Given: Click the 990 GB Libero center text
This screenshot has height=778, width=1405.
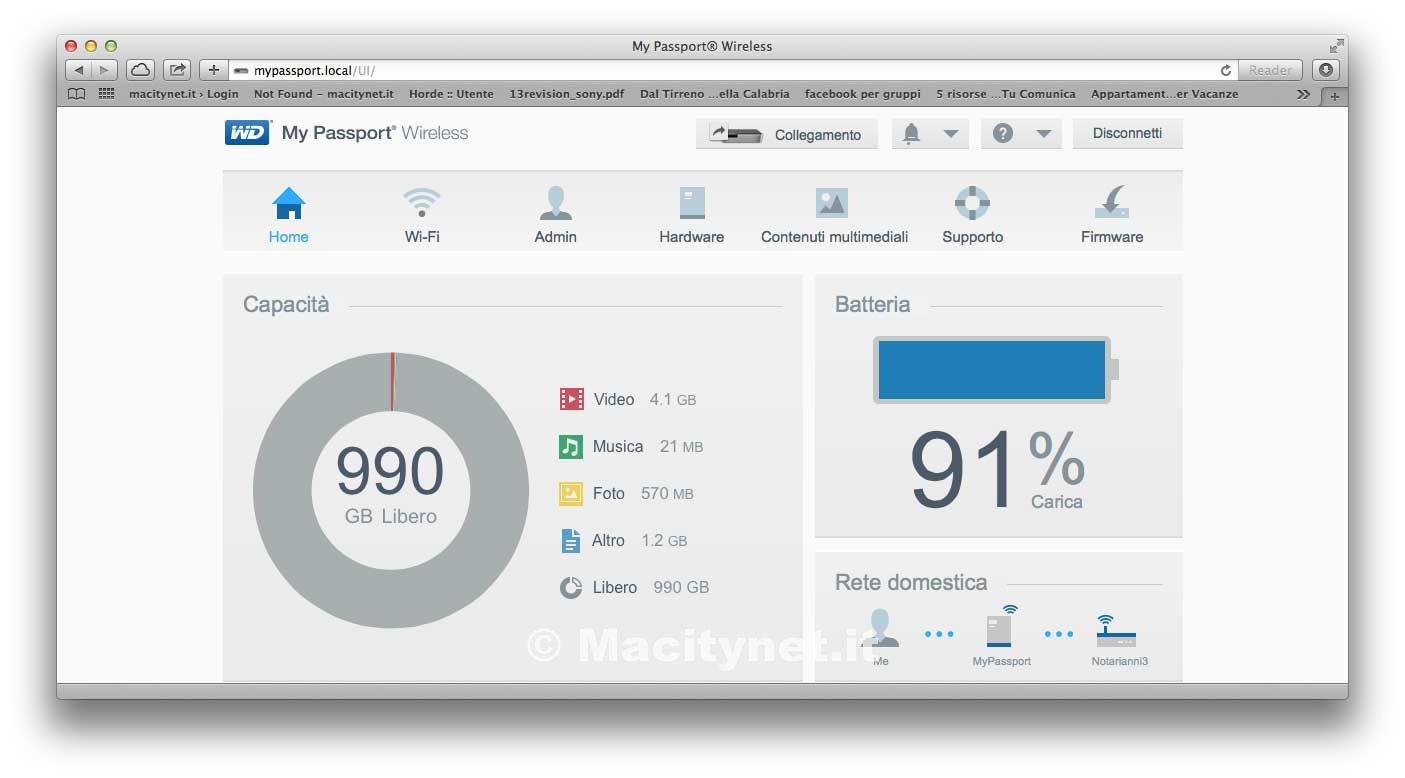Looking at the screenshot, I should [390, 485].
